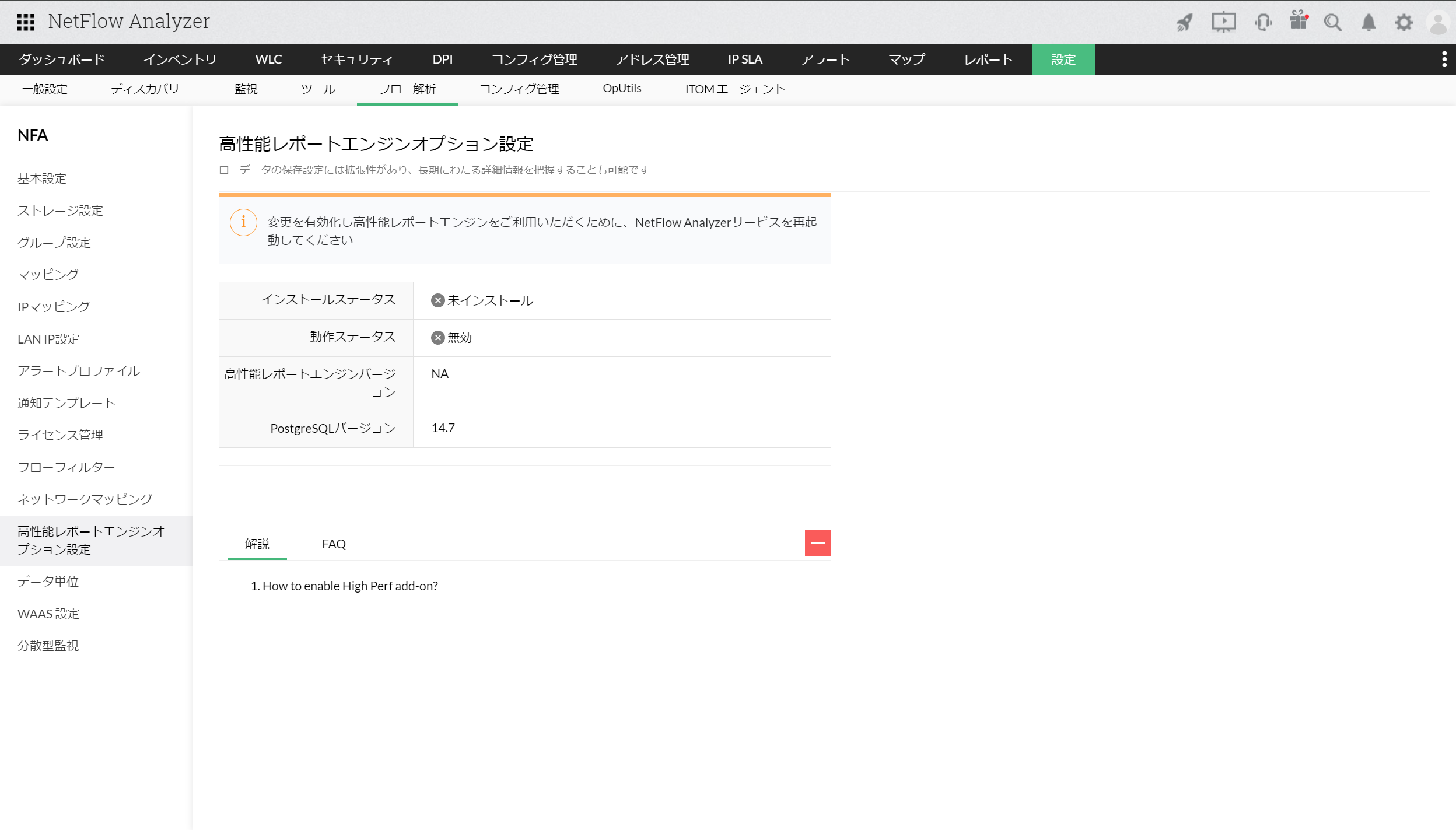
Task: Open the gift box what's-new icon
Action: point(1298,21)
